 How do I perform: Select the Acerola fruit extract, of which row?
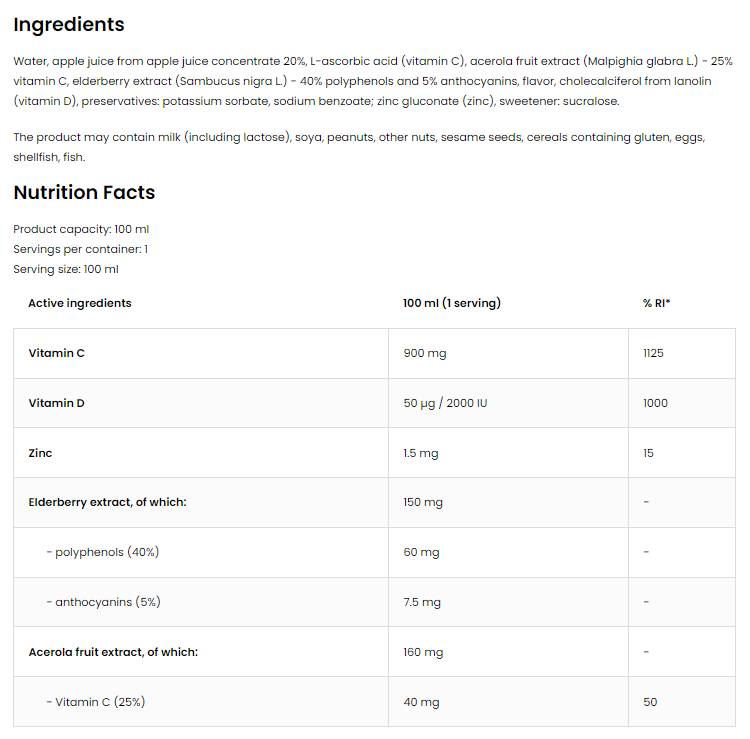[x=113, y=652]
